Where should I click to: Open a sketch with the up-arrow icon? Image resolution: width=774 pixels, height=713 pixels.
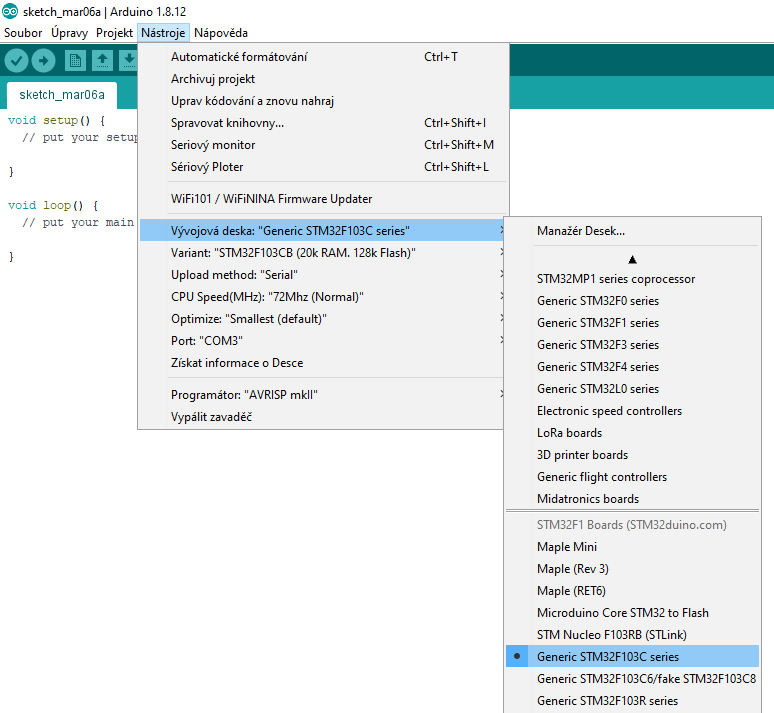[x=102, y=61]
